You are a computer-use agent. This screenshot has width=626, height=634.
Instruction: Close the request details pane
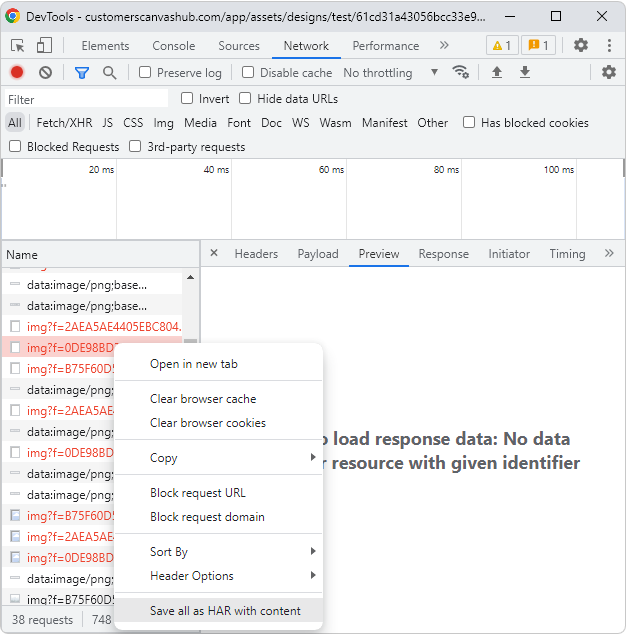214,253
